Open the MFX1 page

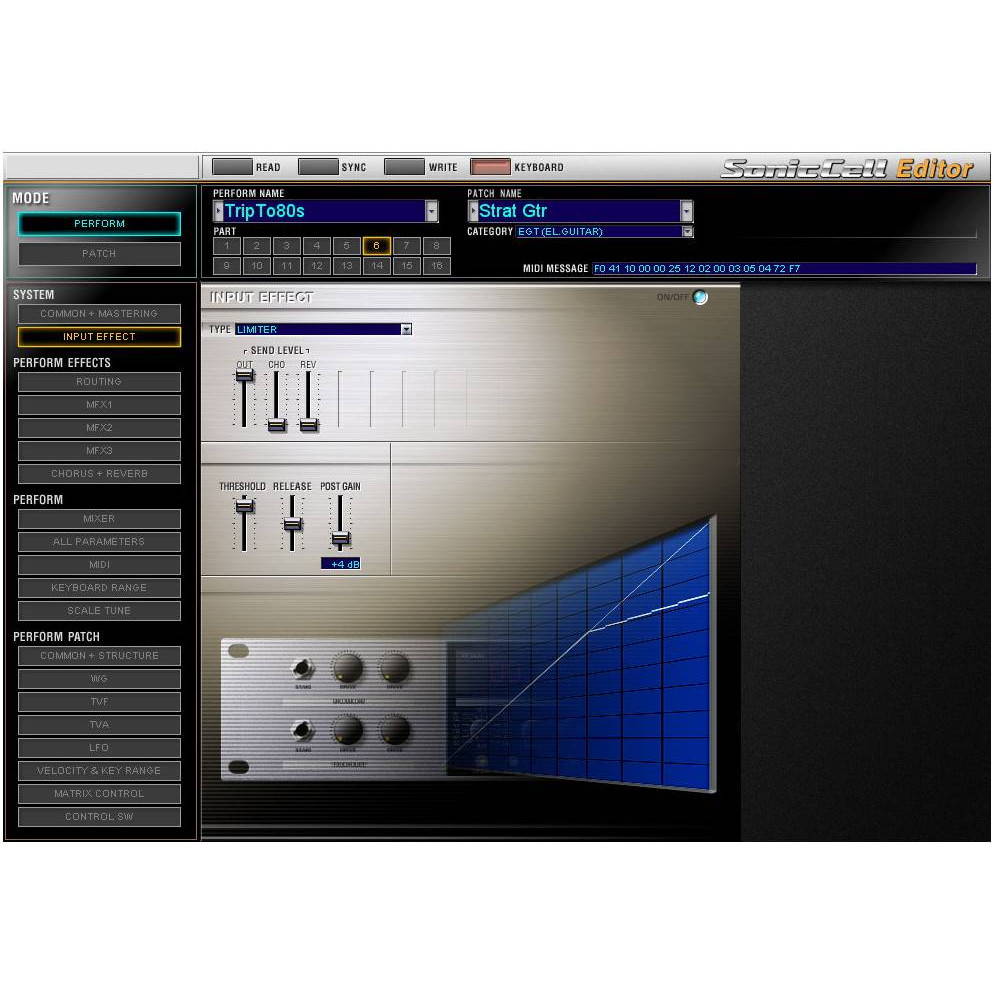pyautogui.click(x=100, y=404)
